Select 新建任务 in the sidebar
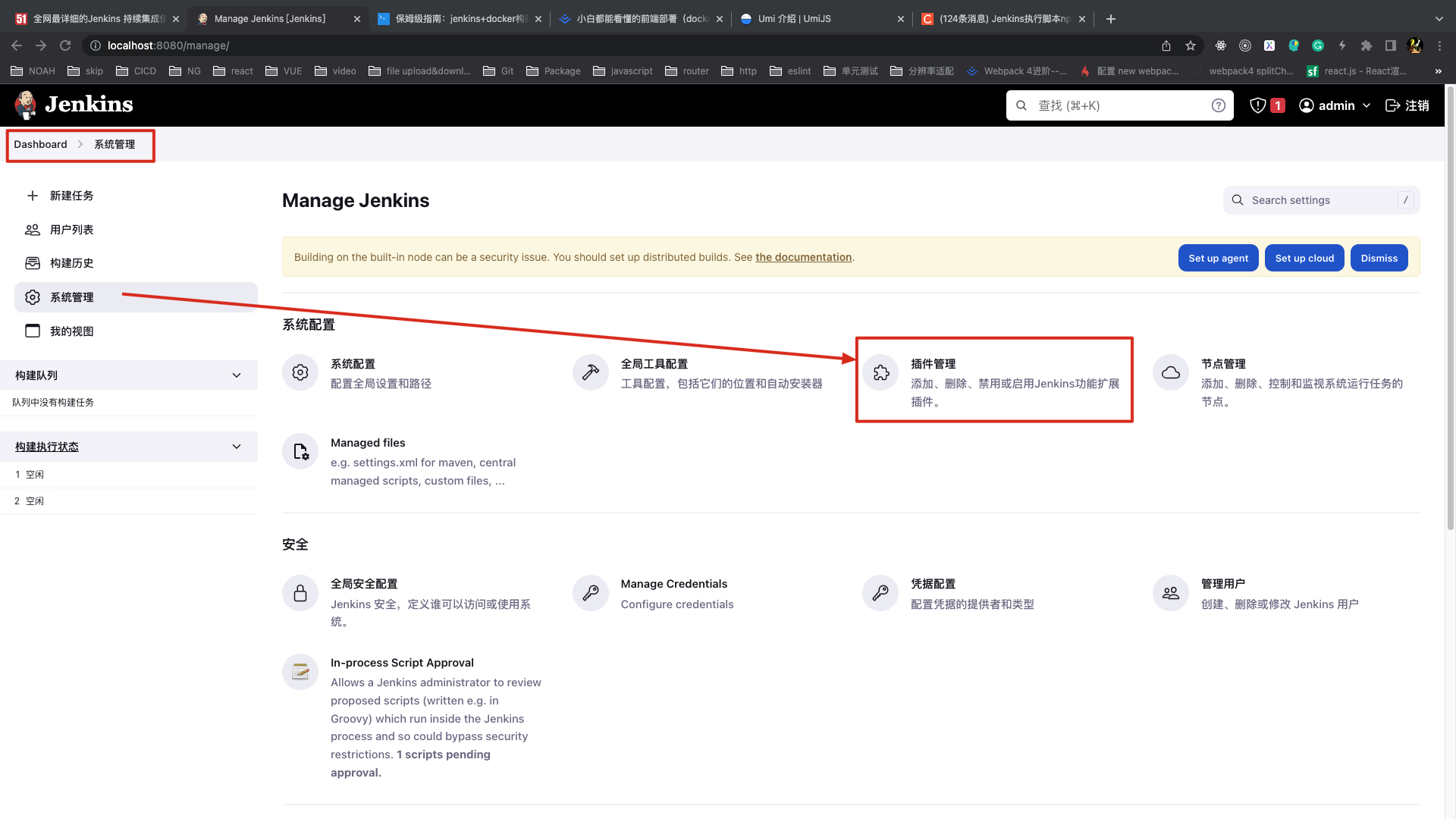This screenshot has height=819, width=1456. click(71, 196)
